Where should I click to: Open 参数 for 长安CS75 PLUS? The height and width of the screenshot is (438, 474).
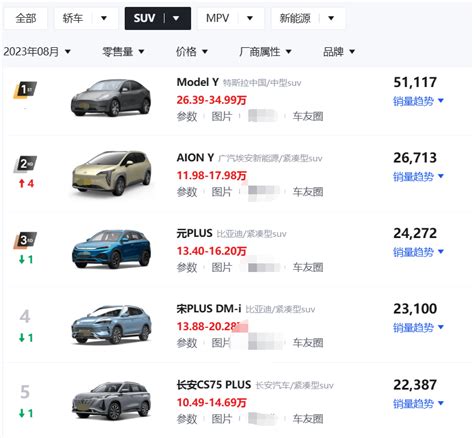[187, 419]
